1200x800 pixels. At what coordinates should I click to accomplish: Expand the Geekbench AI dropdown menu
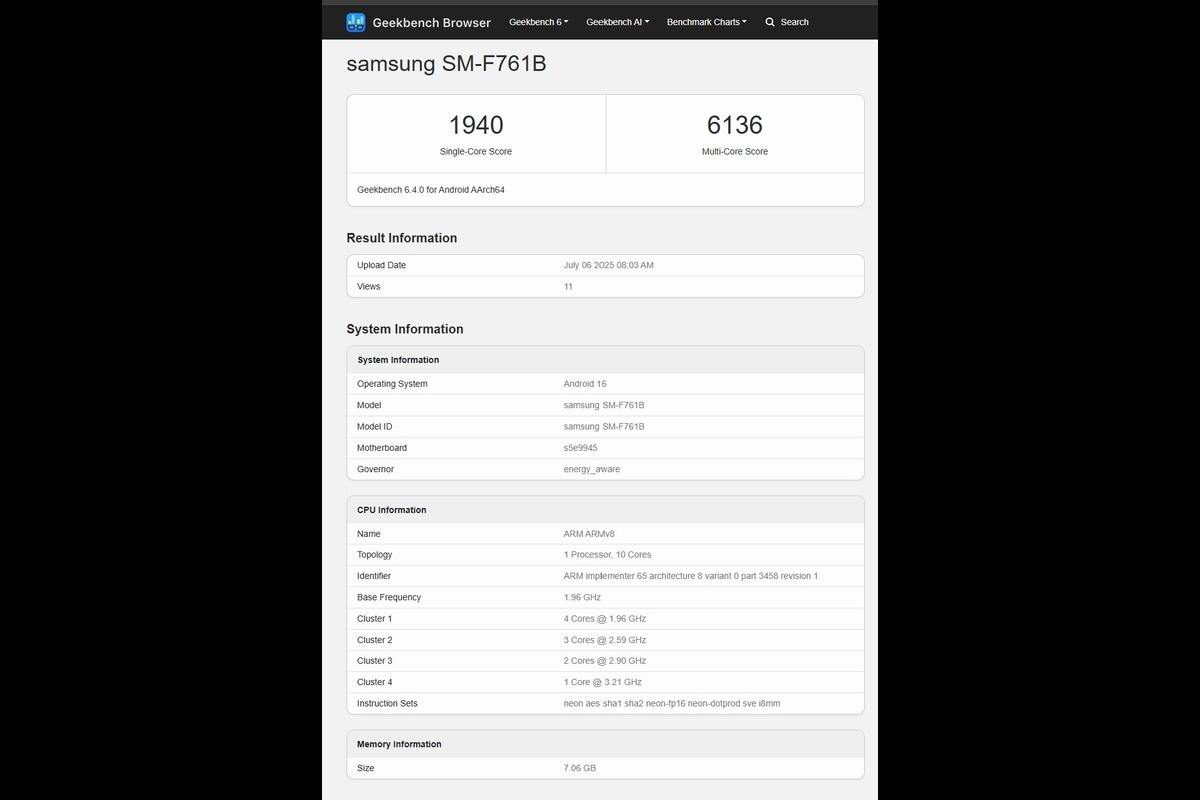[617, 22]
